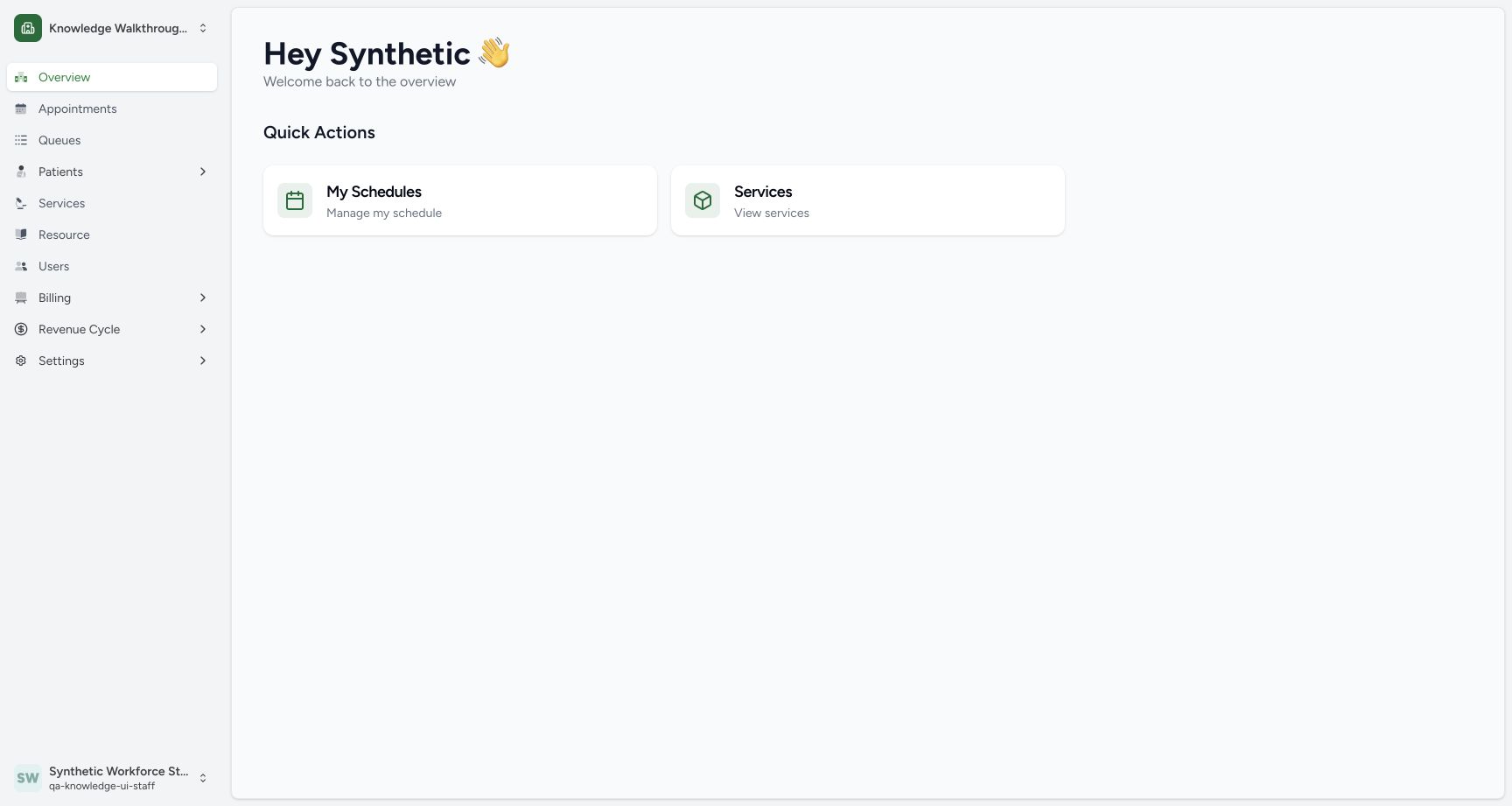Click the SW user avatar
1512x806 pixels.
(28, 778)
